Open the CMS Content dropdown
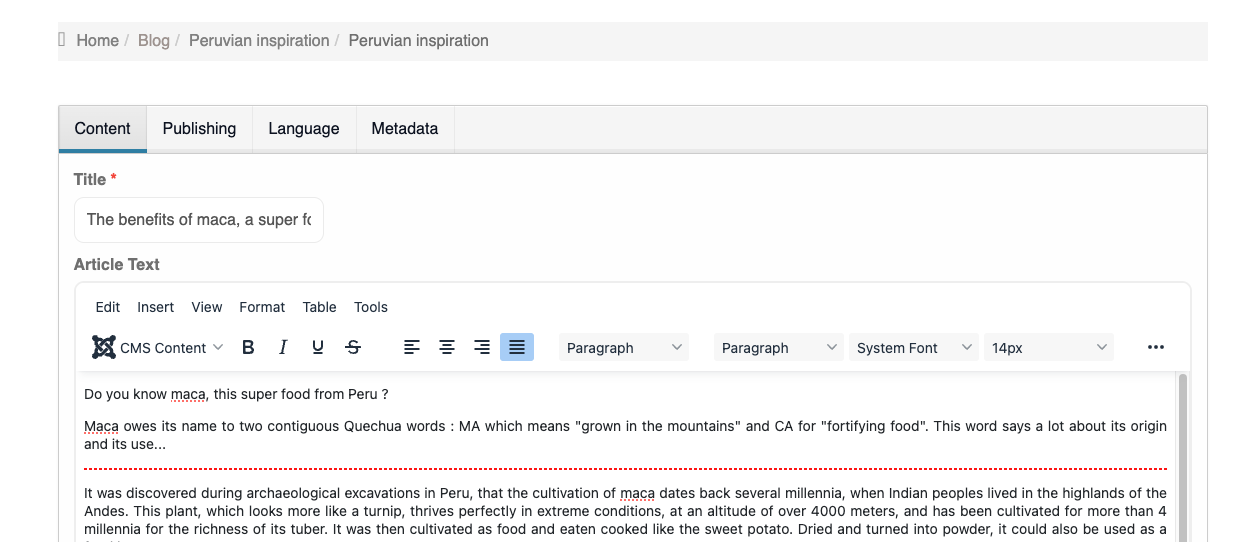This screenshot has width=1246, height=542. pyautogui.click(x=158, y=348)
